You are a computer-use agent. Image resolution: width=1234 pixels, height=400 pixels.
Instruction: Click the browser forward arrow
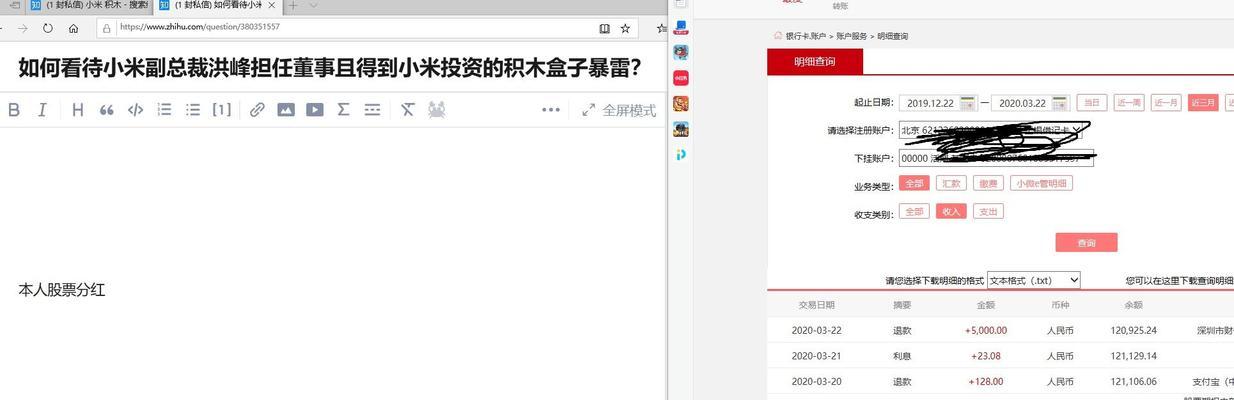(x=22, y=28)
